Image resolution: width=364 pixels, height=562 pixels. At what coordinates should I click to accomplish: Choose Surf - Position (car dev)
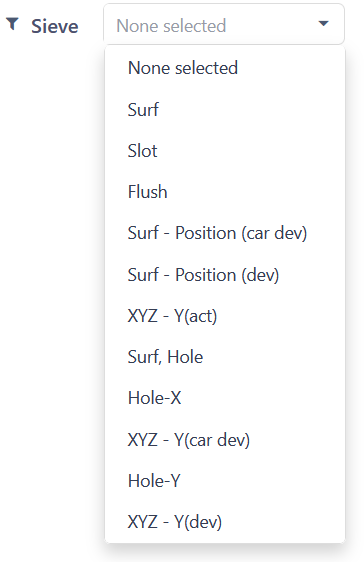[x=225, y=233]
